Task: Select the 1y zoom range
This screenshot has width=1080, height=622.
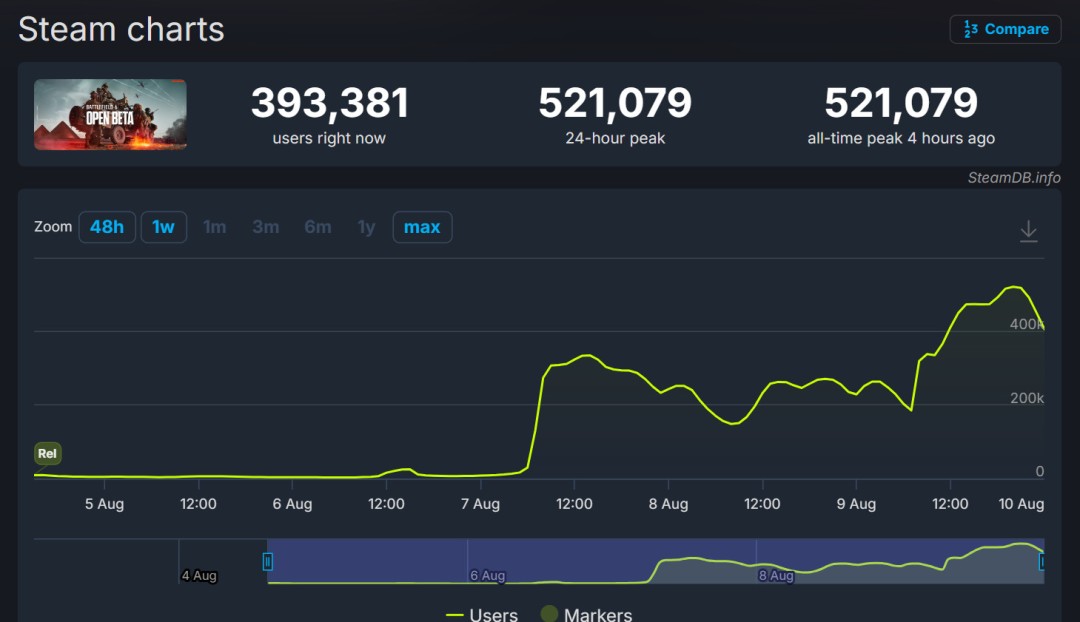Action: [366, 227]
